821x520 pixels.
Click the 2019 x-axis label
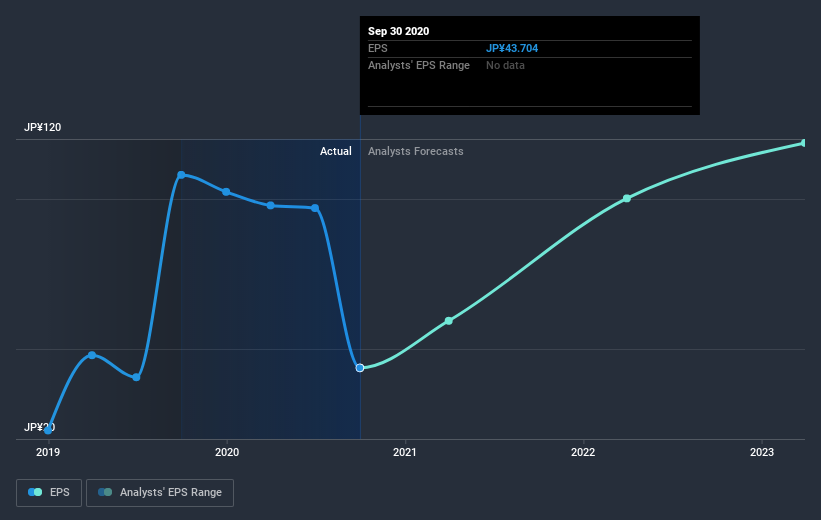click(48, 452)
